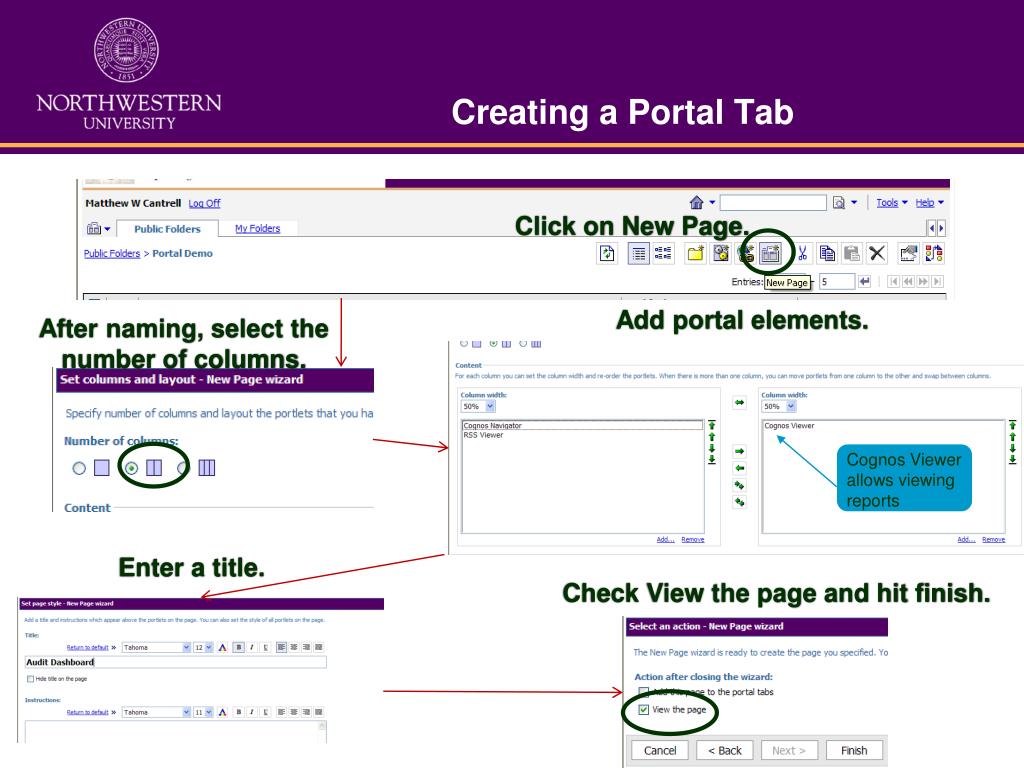
Task: Click the Back button
Action: pos(724,750)
